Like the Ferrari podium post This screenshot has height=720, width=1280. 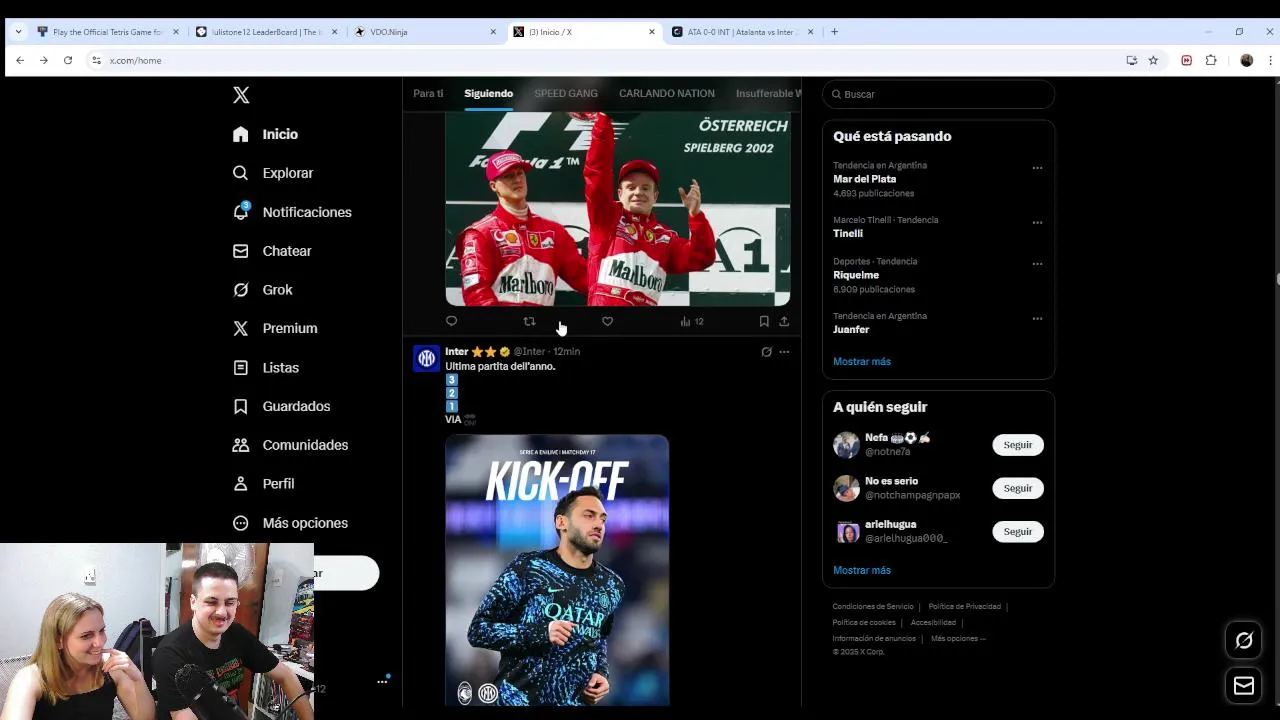coord(607,321)
